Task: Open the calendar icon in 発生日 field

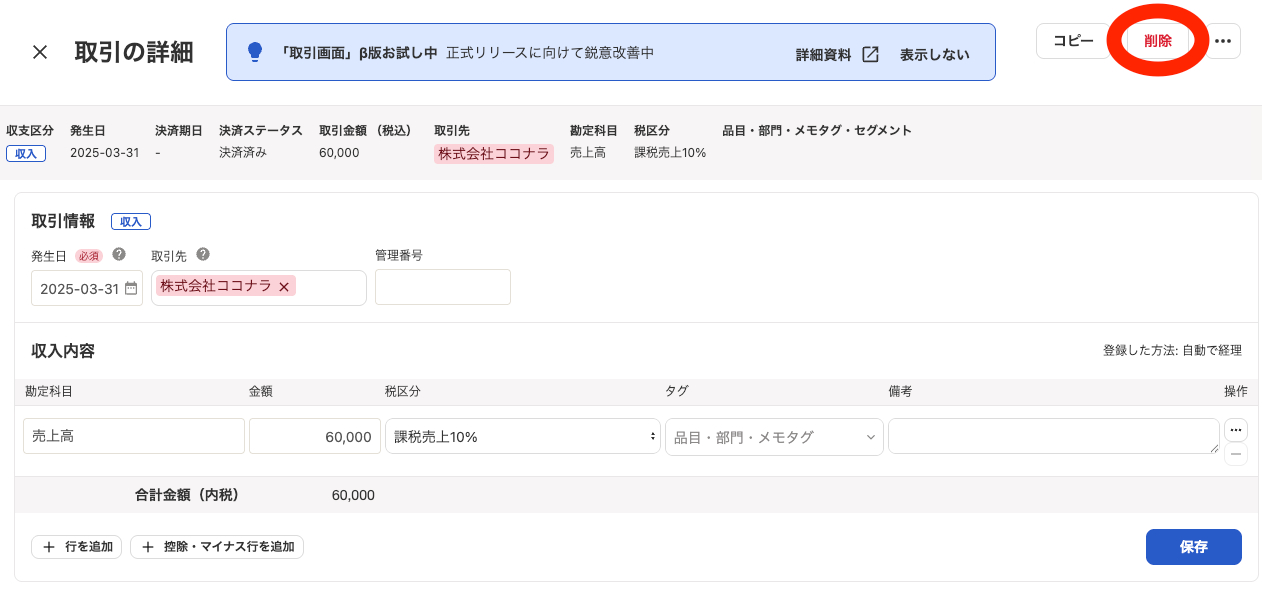Action: point(131,287)
